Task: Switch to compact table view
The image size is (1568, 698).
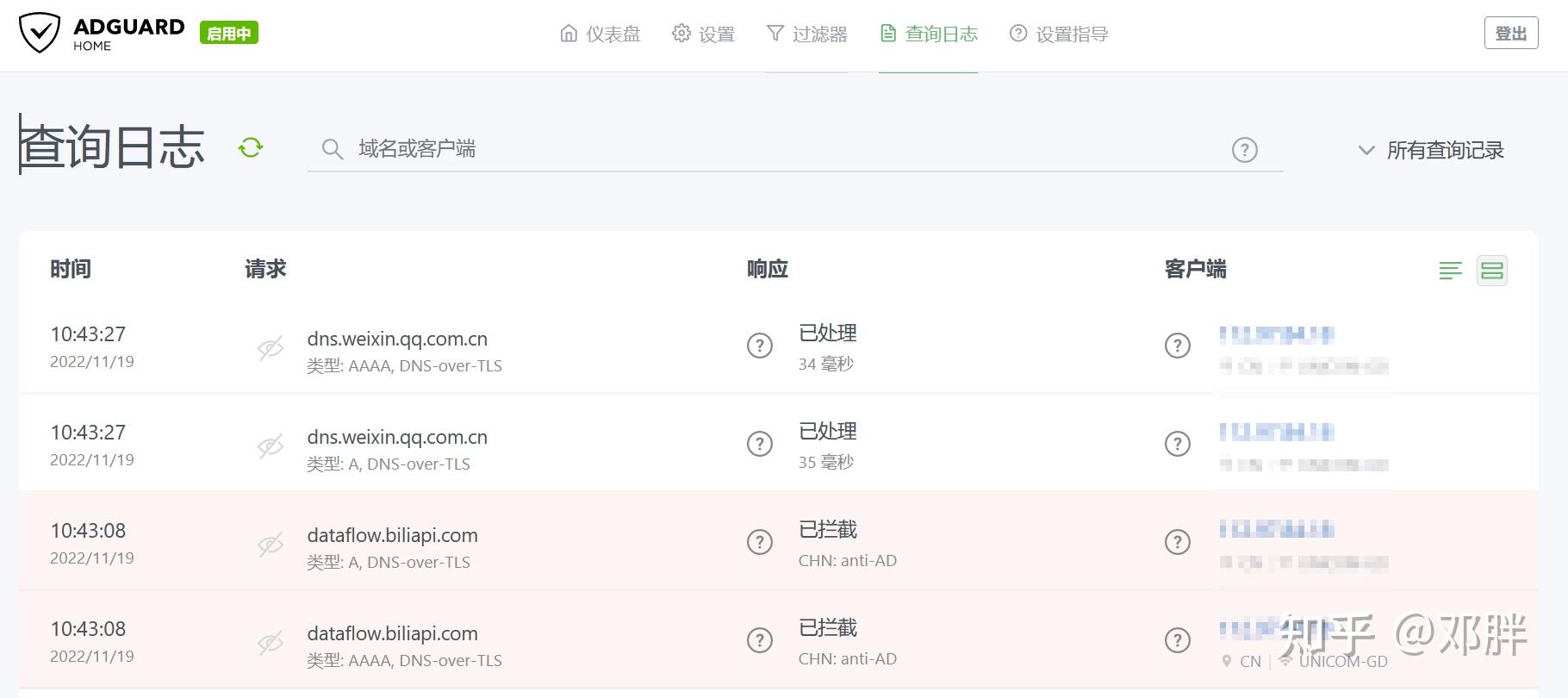Action: pyautogui.click(x=1450, y=271)
